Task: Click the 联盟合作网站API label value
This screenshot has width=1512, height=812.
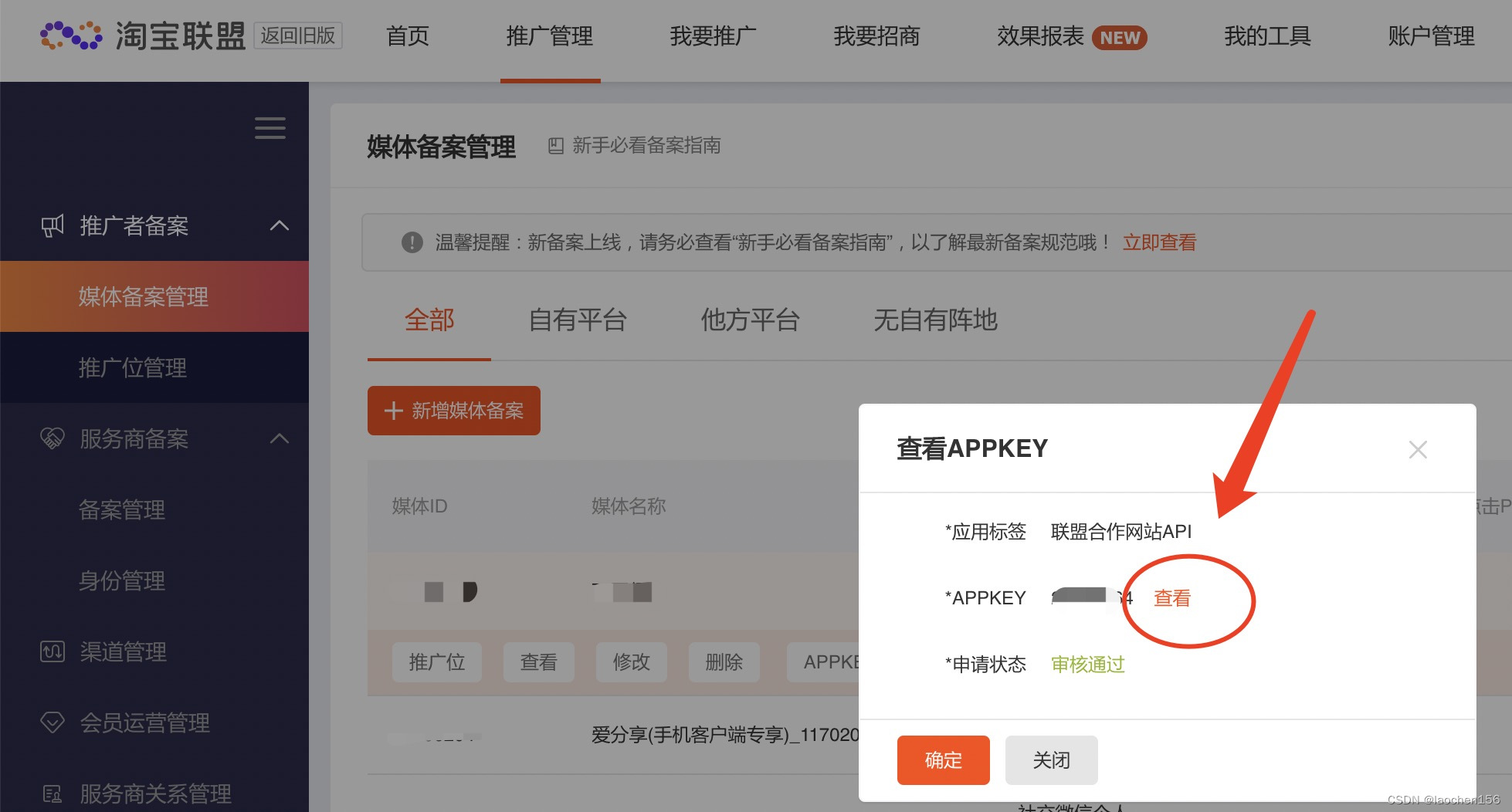Action: pyautogui.click(x=1121, y=532)
